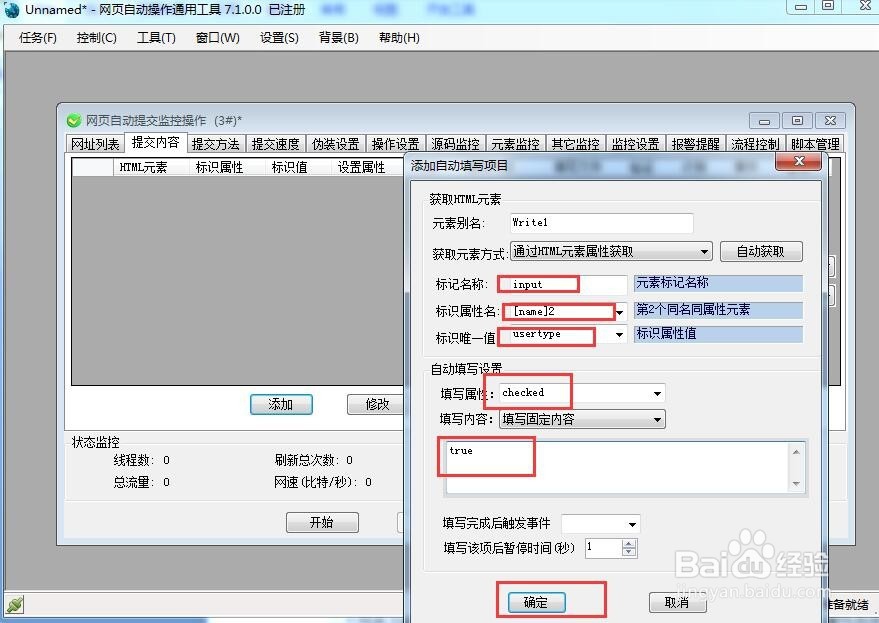Click the 添加 button
This screenshot has width=879, height=623.
click(281, 404)
